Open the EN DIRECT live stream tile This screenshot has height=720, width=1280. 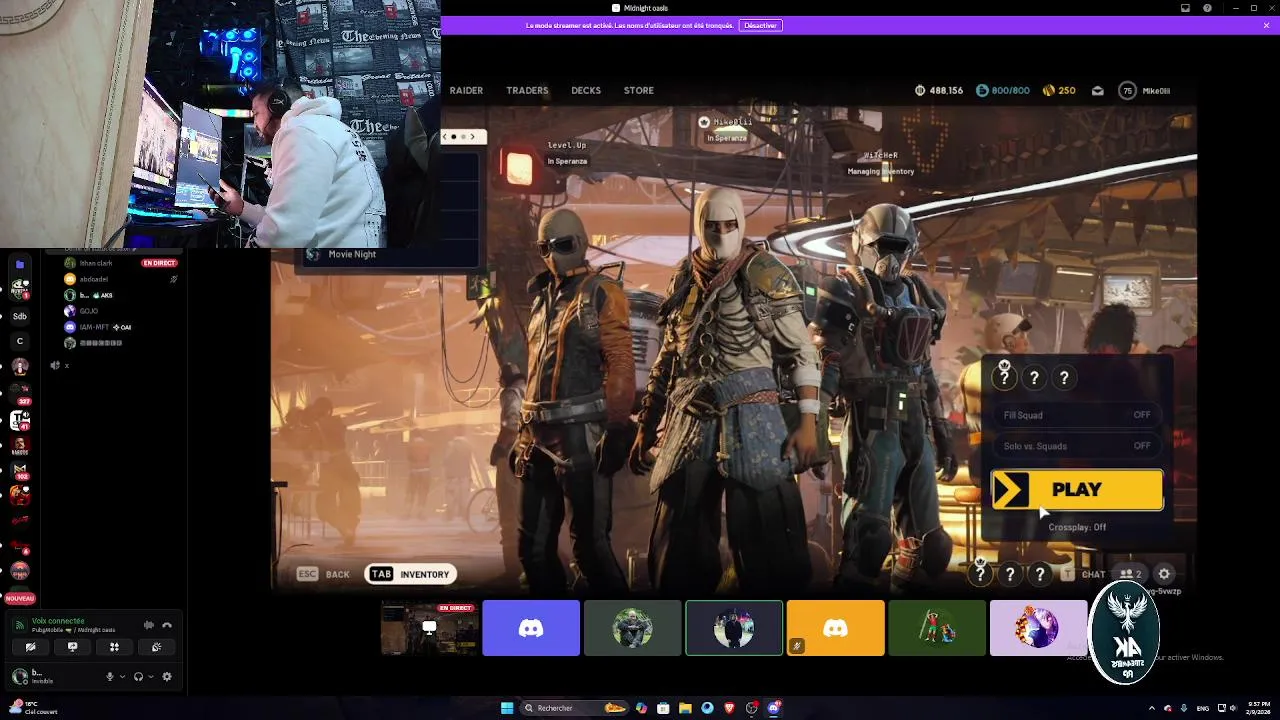point(429,628)
